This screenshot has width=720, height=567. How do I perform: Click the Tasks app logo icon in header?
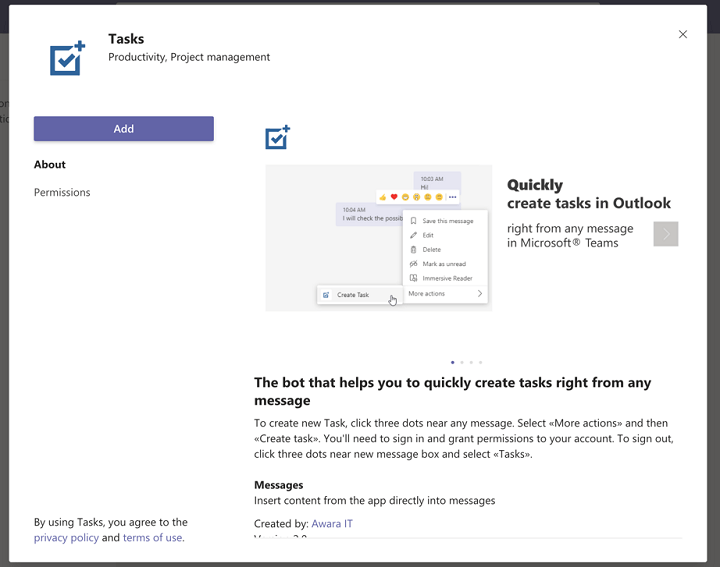click(x=67, y=58)
